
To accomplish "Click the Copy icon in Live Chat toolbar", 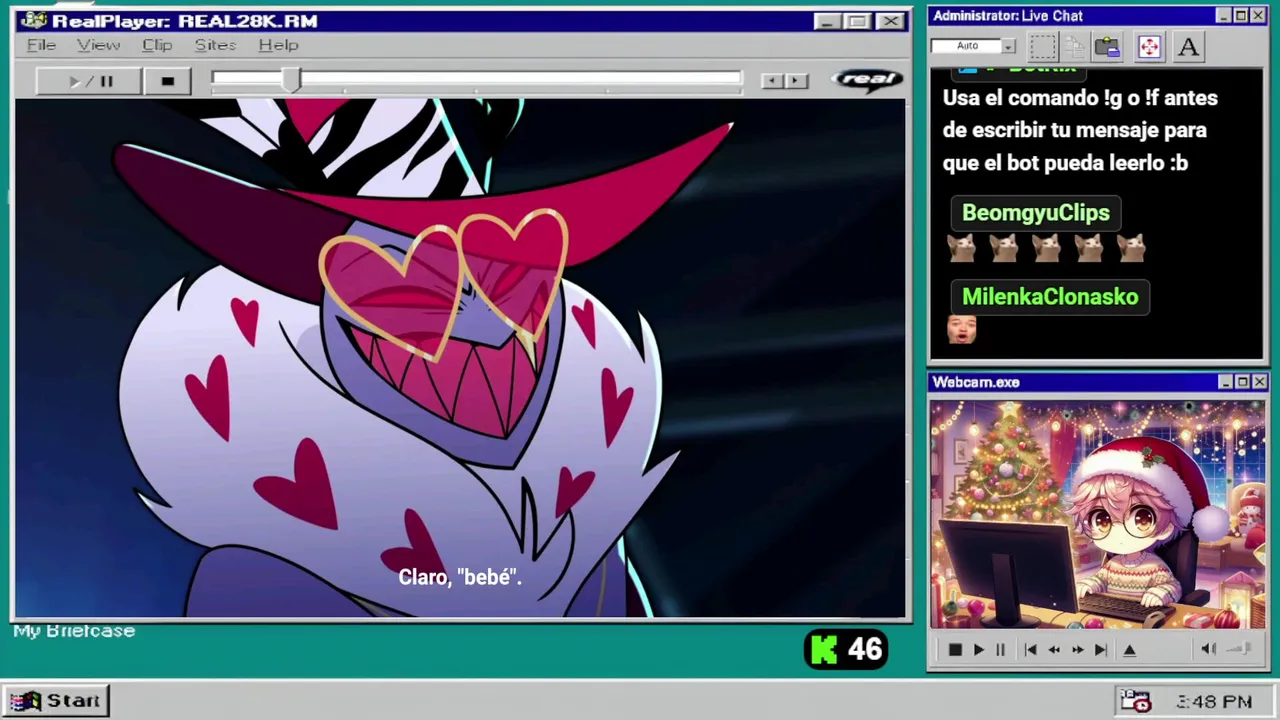I will point(1075,47).
